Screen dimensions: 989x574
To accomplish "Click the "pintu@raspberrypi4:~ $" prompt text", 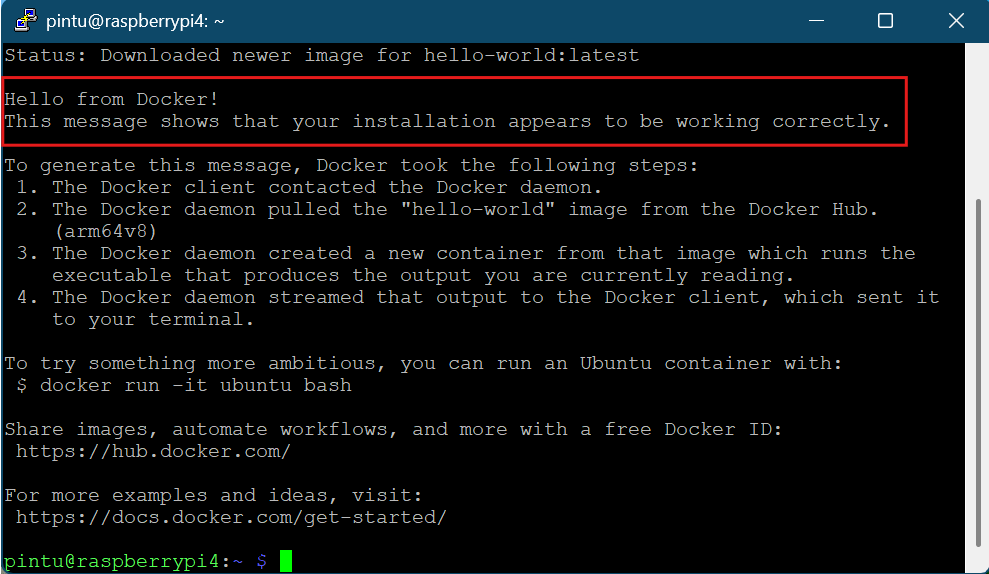I will point(136,561).
